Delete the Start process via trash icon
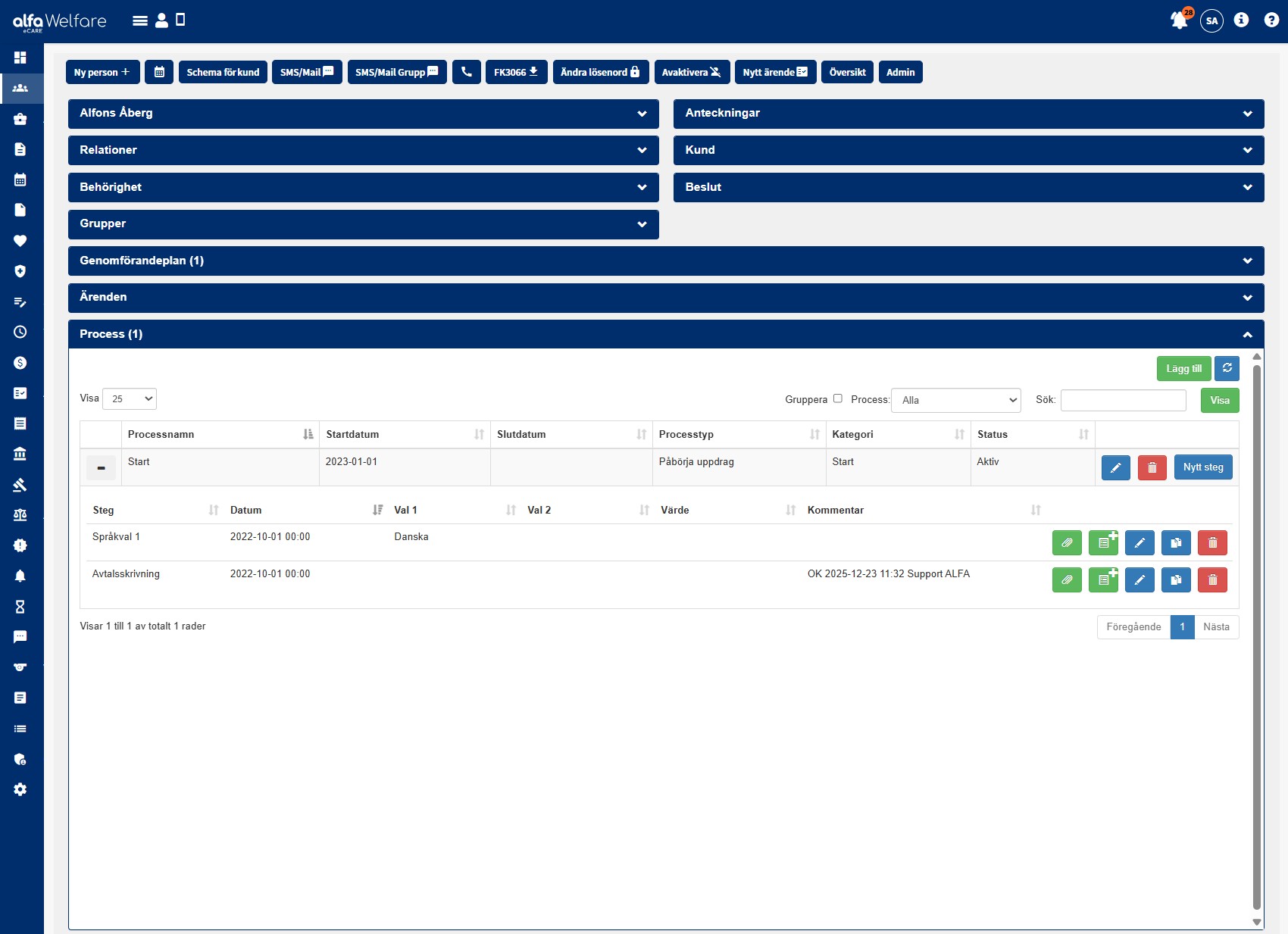This screenshot has width=1288, height=934. pyautogui.click(x=1152, y=467)
